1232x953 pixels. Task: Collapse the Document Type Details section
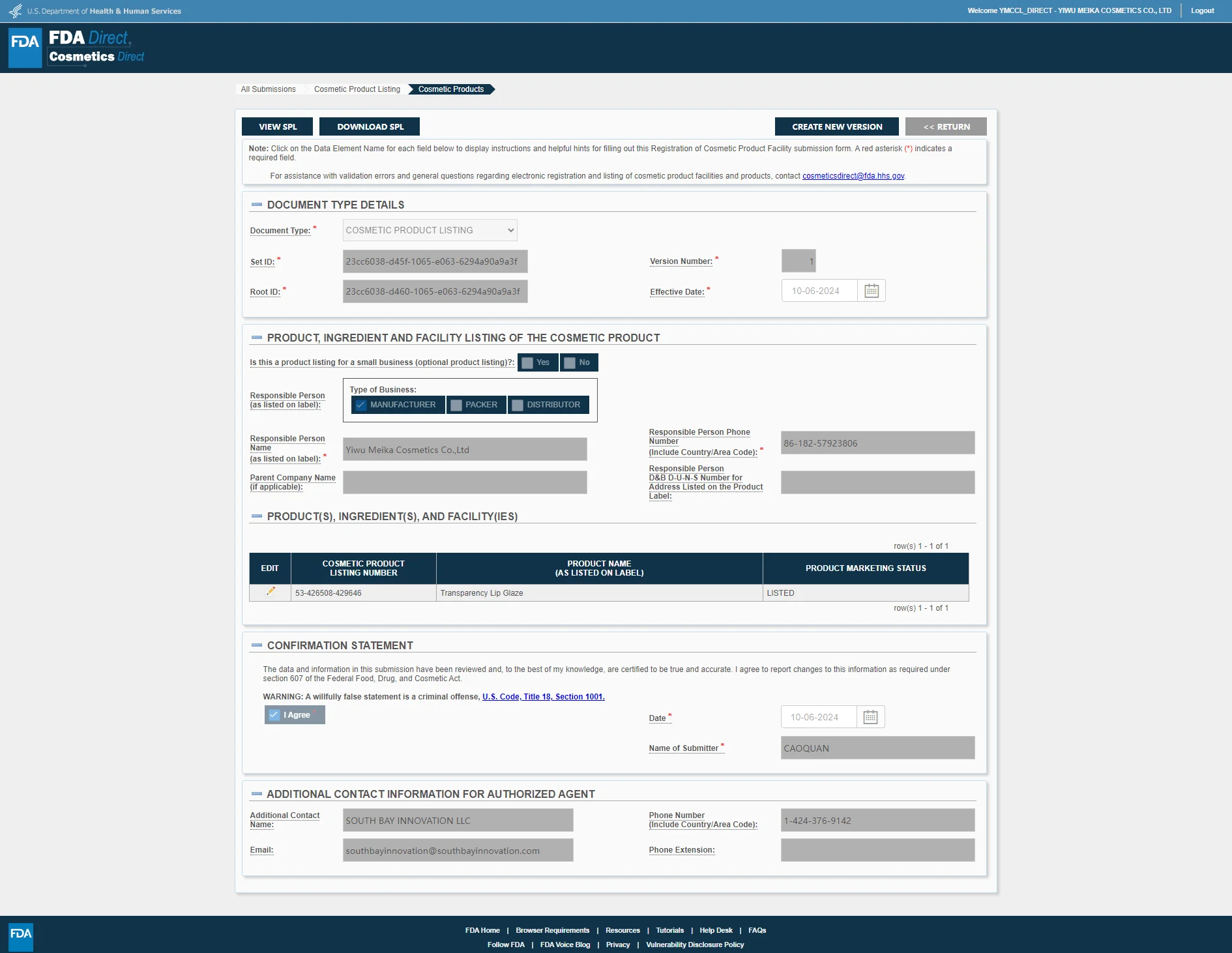[257, 205]
